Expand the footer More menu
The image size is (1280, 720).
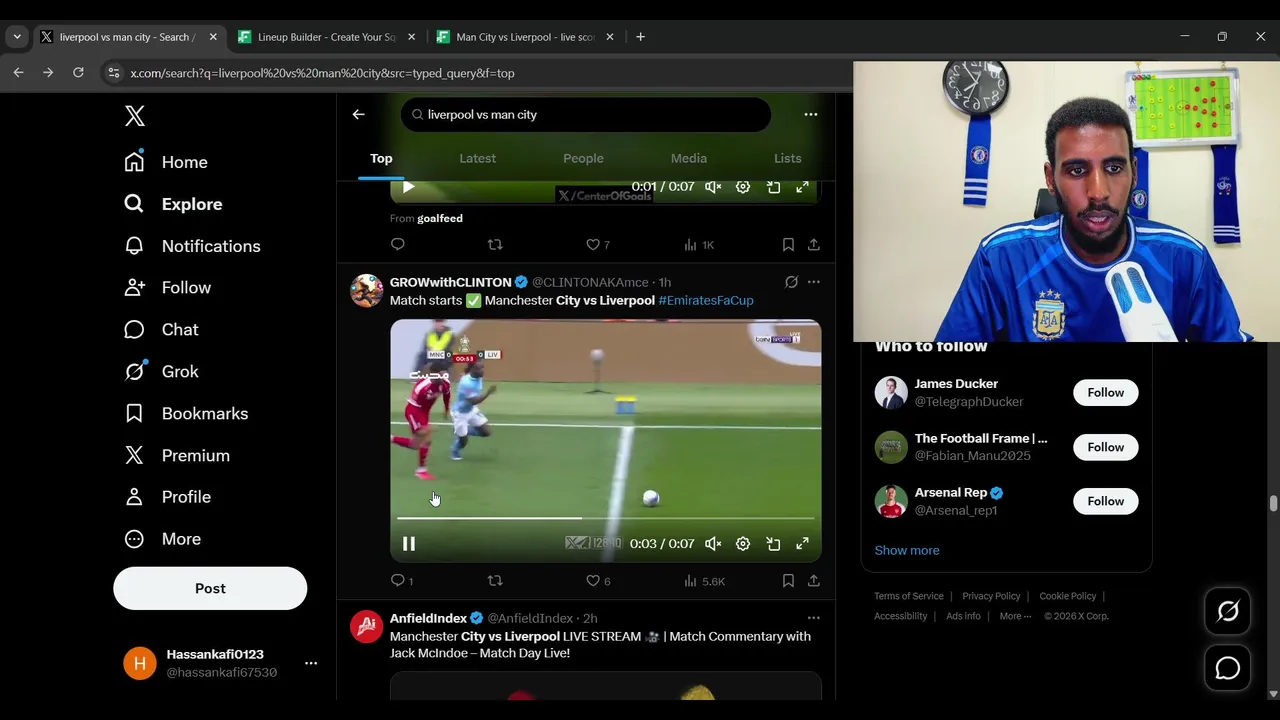pos(1015,616)
